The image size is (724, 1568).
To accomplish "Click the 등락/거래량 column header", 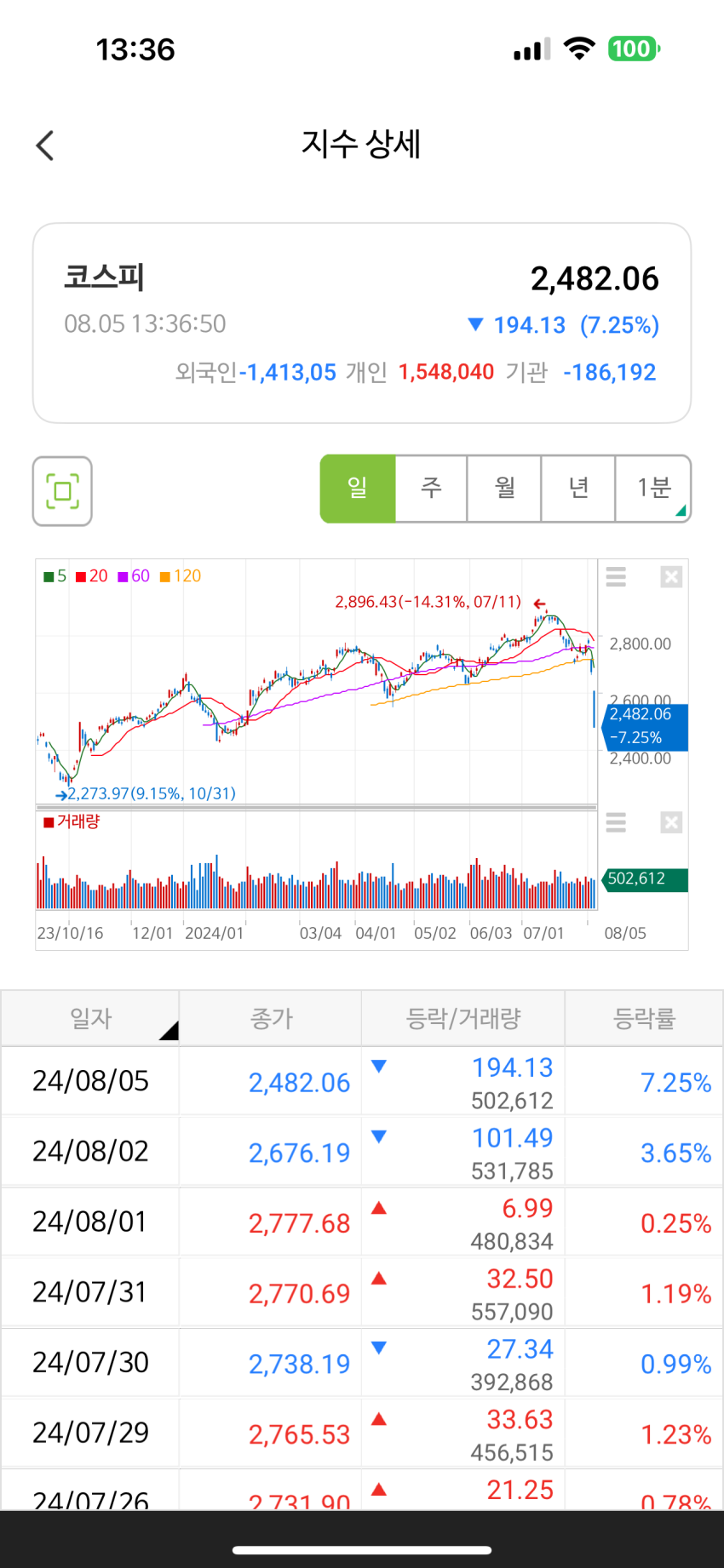I will pos(463,1018).
